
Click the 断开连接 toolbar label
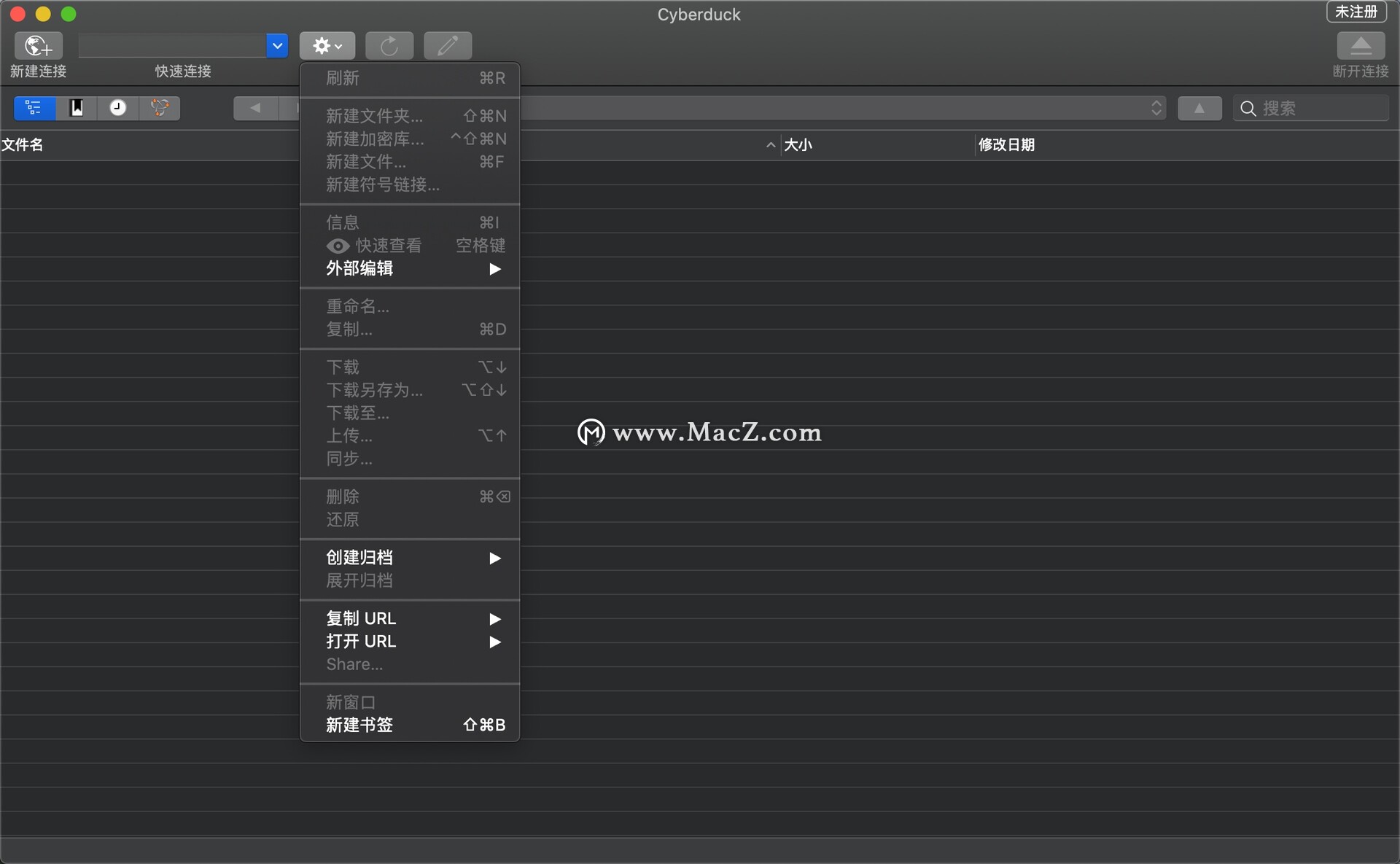point(1361,71)
